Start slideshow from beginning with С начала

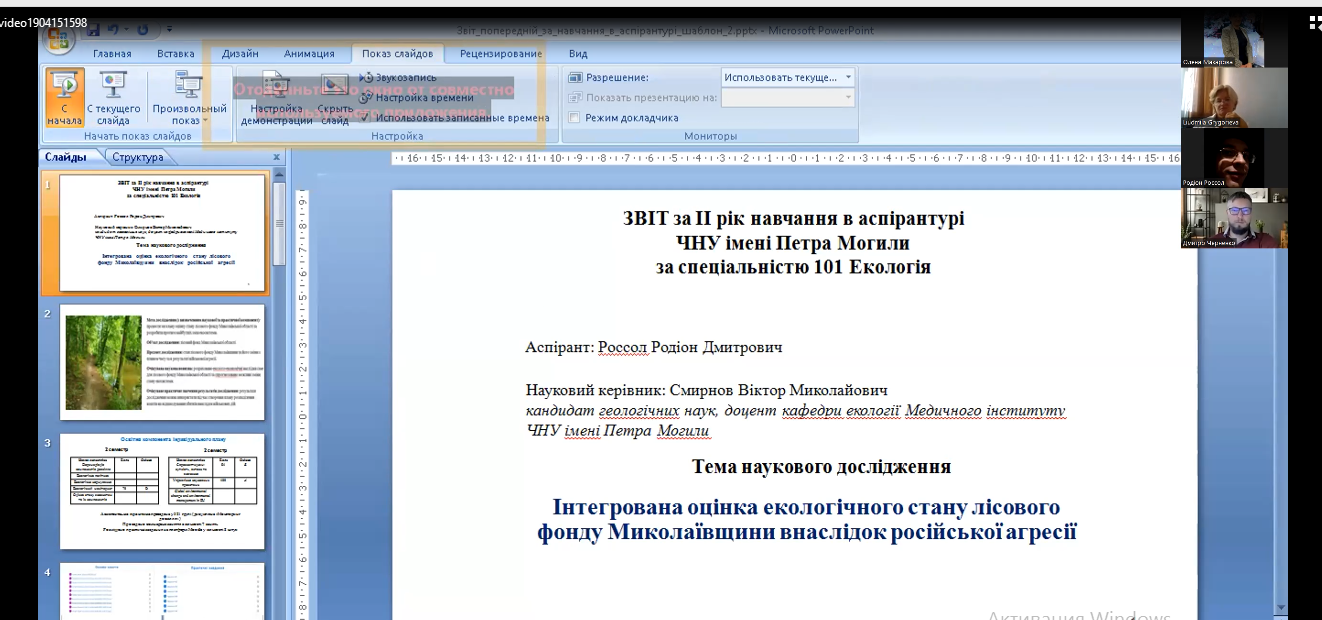[x=64, y=97]
